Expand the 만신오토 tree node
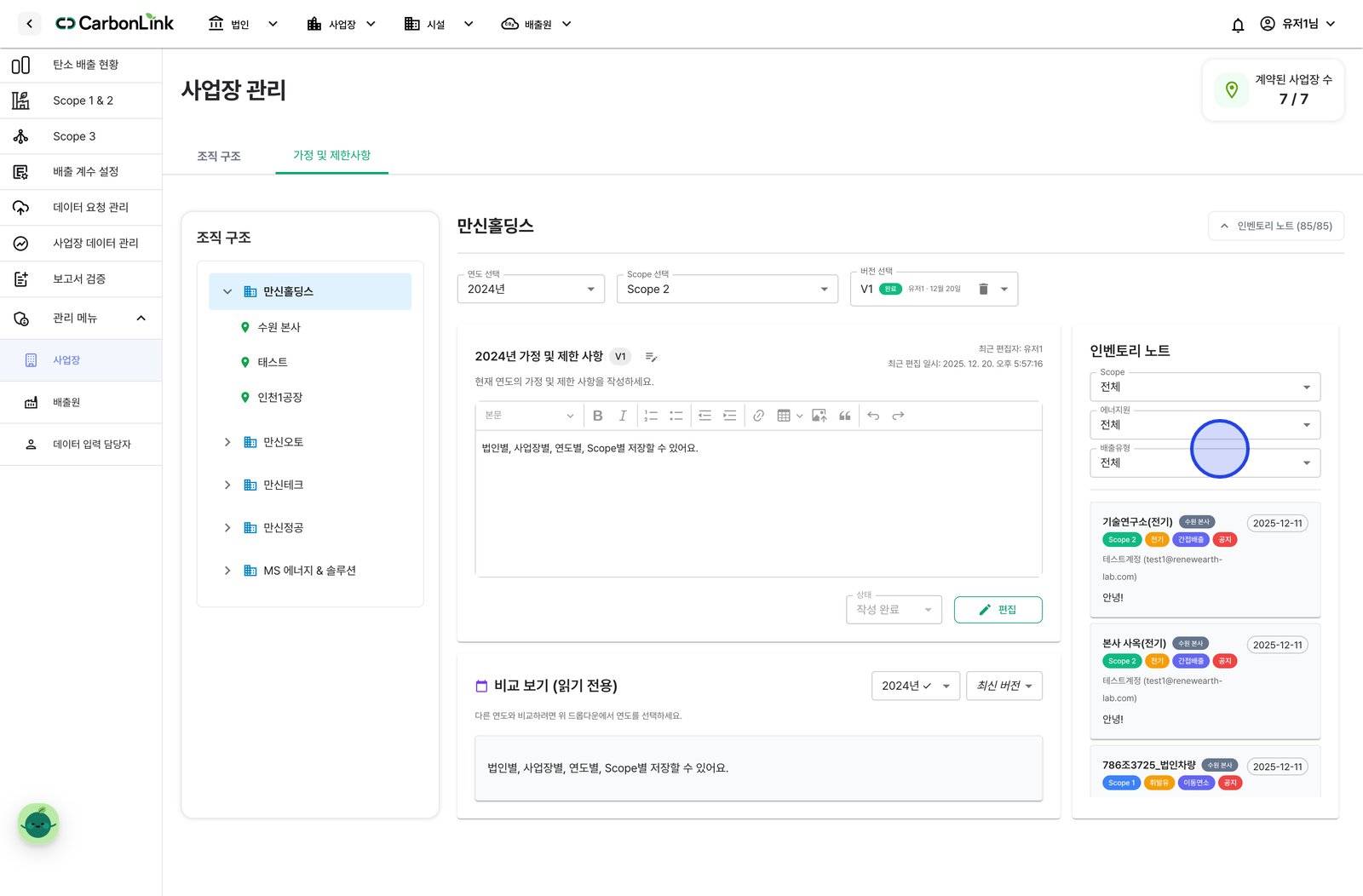This screenshot has width=1363, height=896. coord(227,442)
